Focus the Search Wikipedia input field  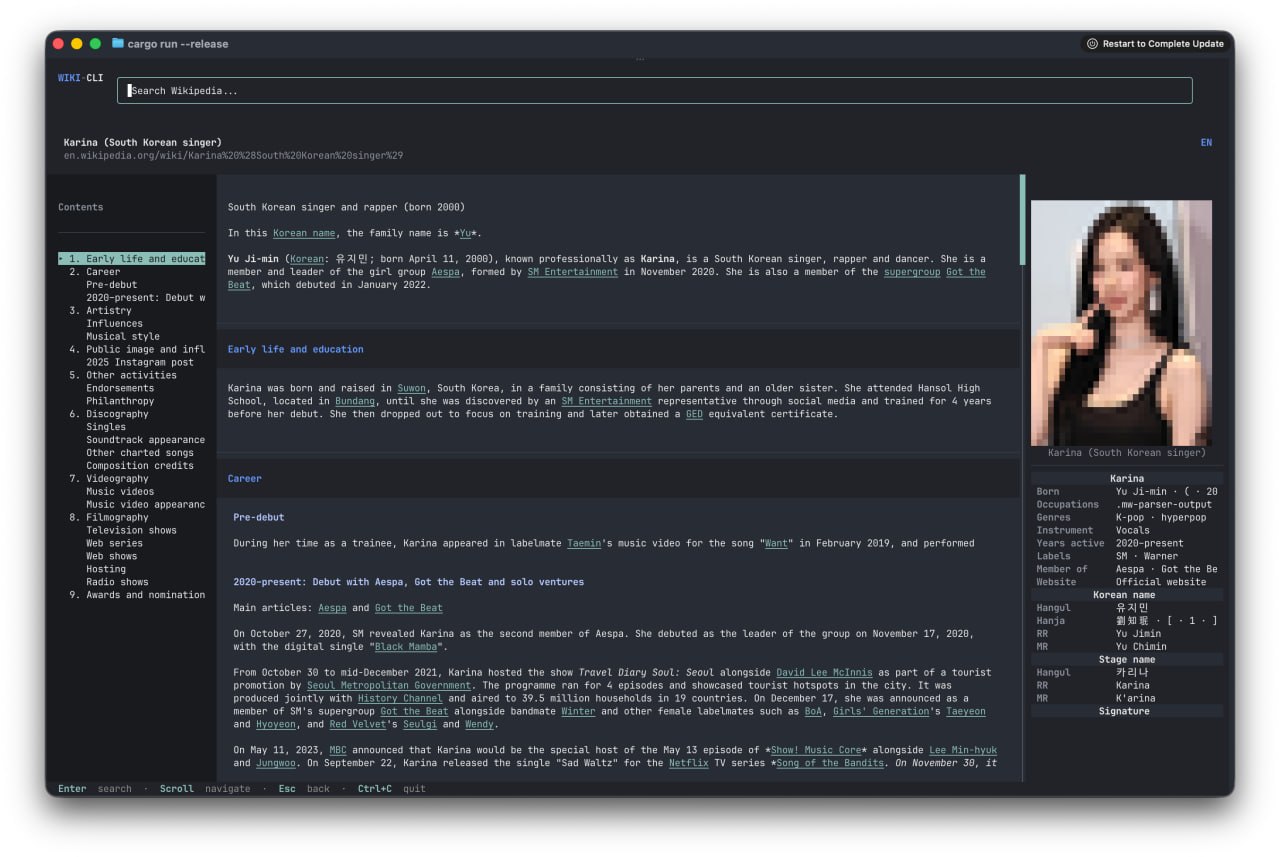[x=655, y=91]
